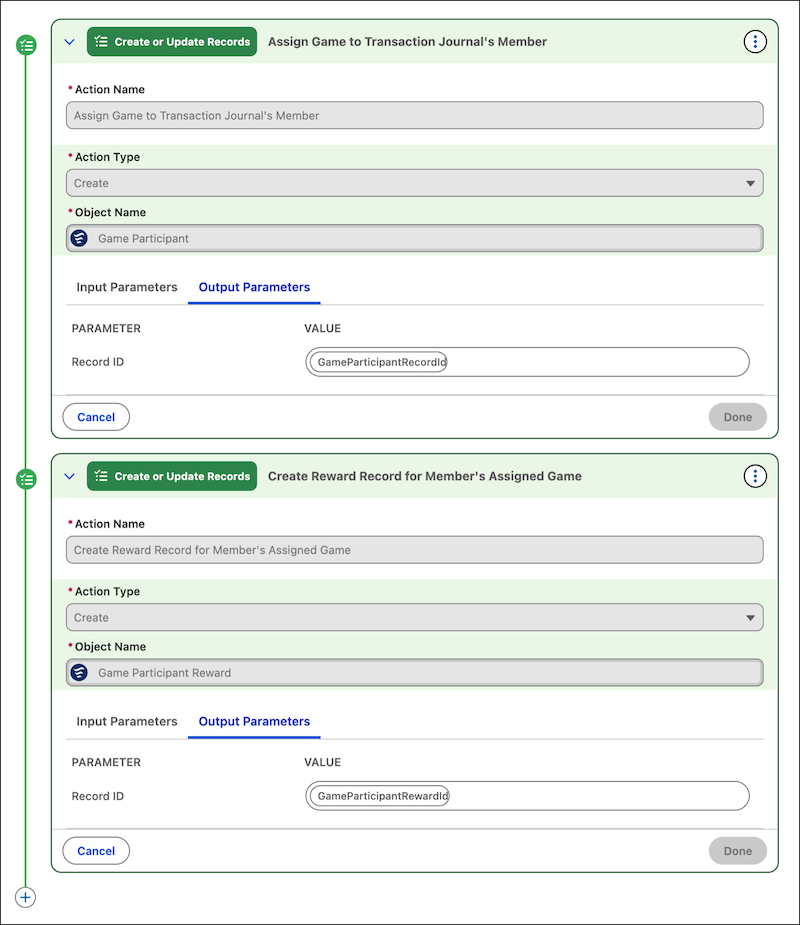Cancel the Assign Game to Transaction Journal's Member action

point(96,417)
